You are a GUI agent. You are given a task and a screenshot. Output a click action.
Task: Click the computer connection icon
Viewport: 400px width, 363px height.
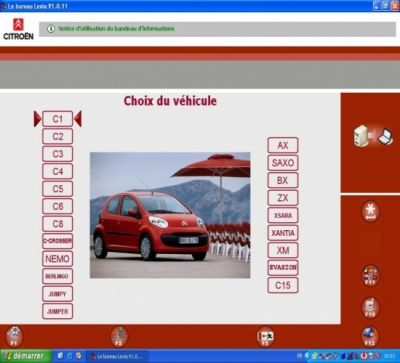click(x=373, y=136)
